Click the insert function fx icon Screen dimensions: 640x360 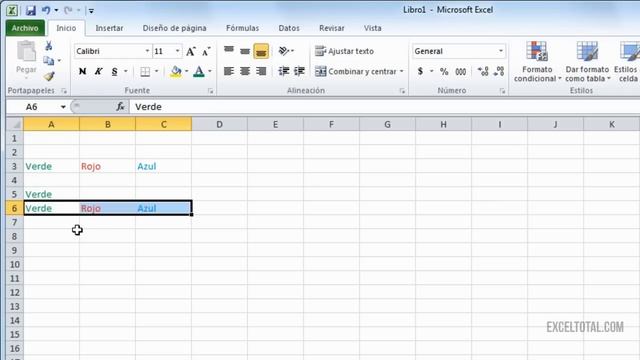point(120,107)
